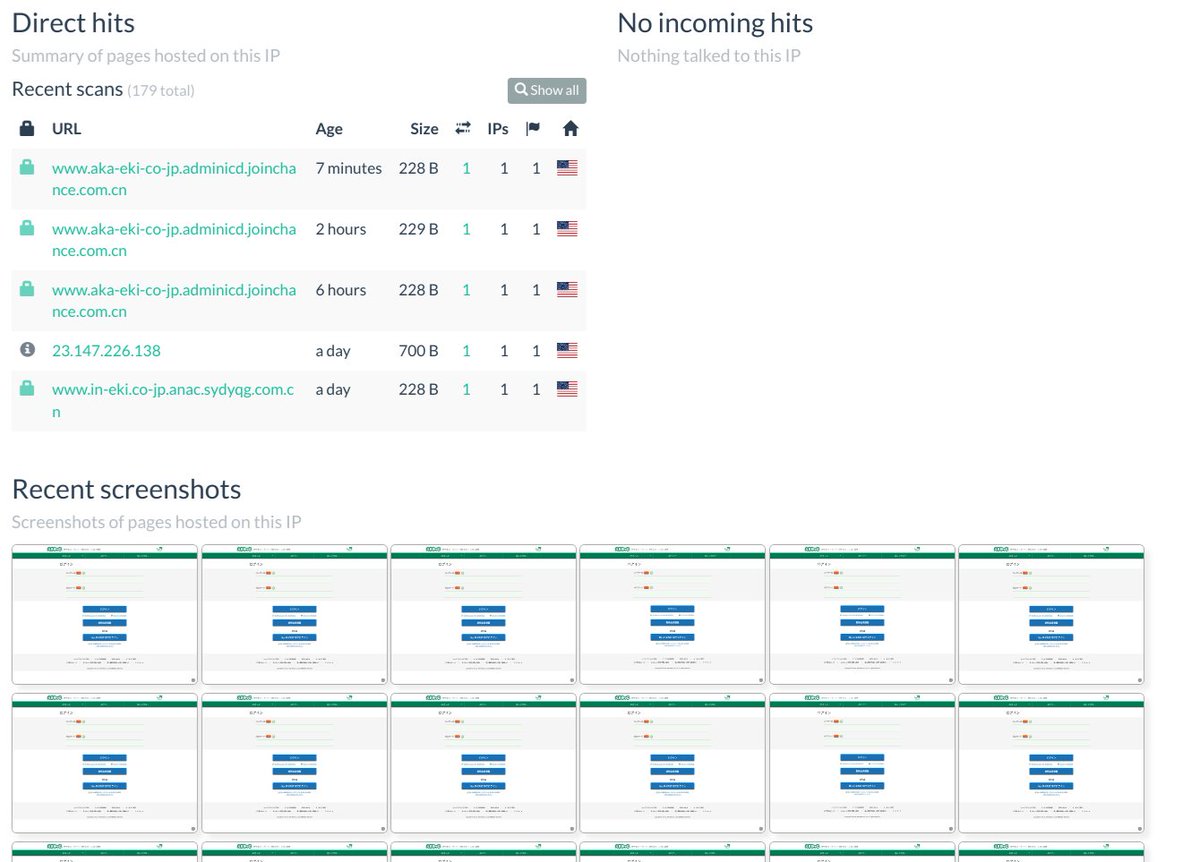1200x862 pixels.
Task: Click the '6 hours' age cell
Action: pos(341,290)
